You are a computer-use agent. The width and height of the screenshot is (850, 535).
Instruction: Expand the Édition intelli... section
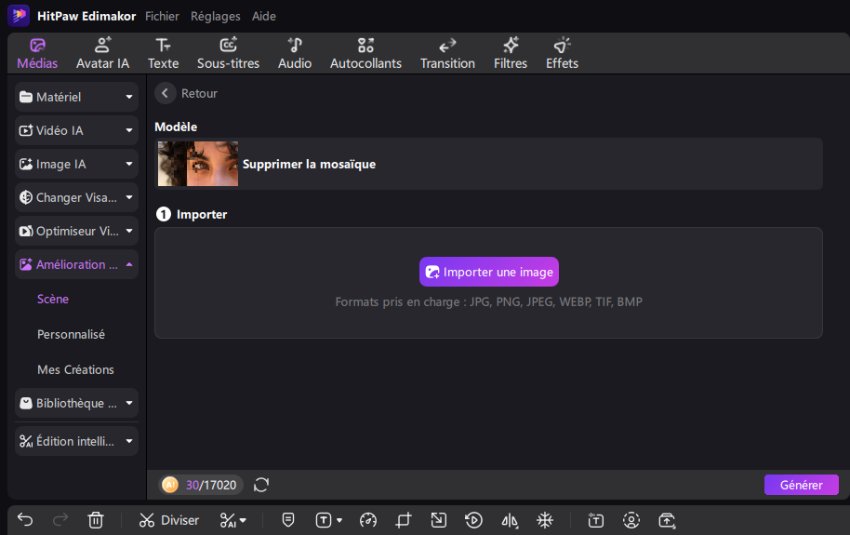76,441
